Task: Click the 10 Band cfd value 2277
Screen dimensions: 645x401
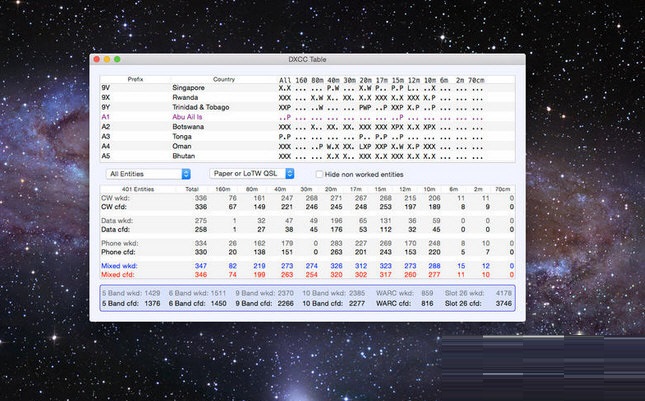Action: (x=357, y=304)
